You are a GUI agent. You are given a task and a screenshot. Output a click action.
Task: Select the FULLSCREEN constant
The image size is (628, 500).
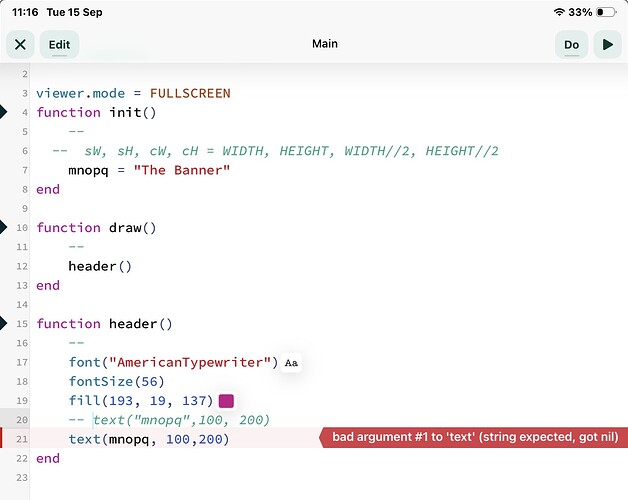point(190,93)
